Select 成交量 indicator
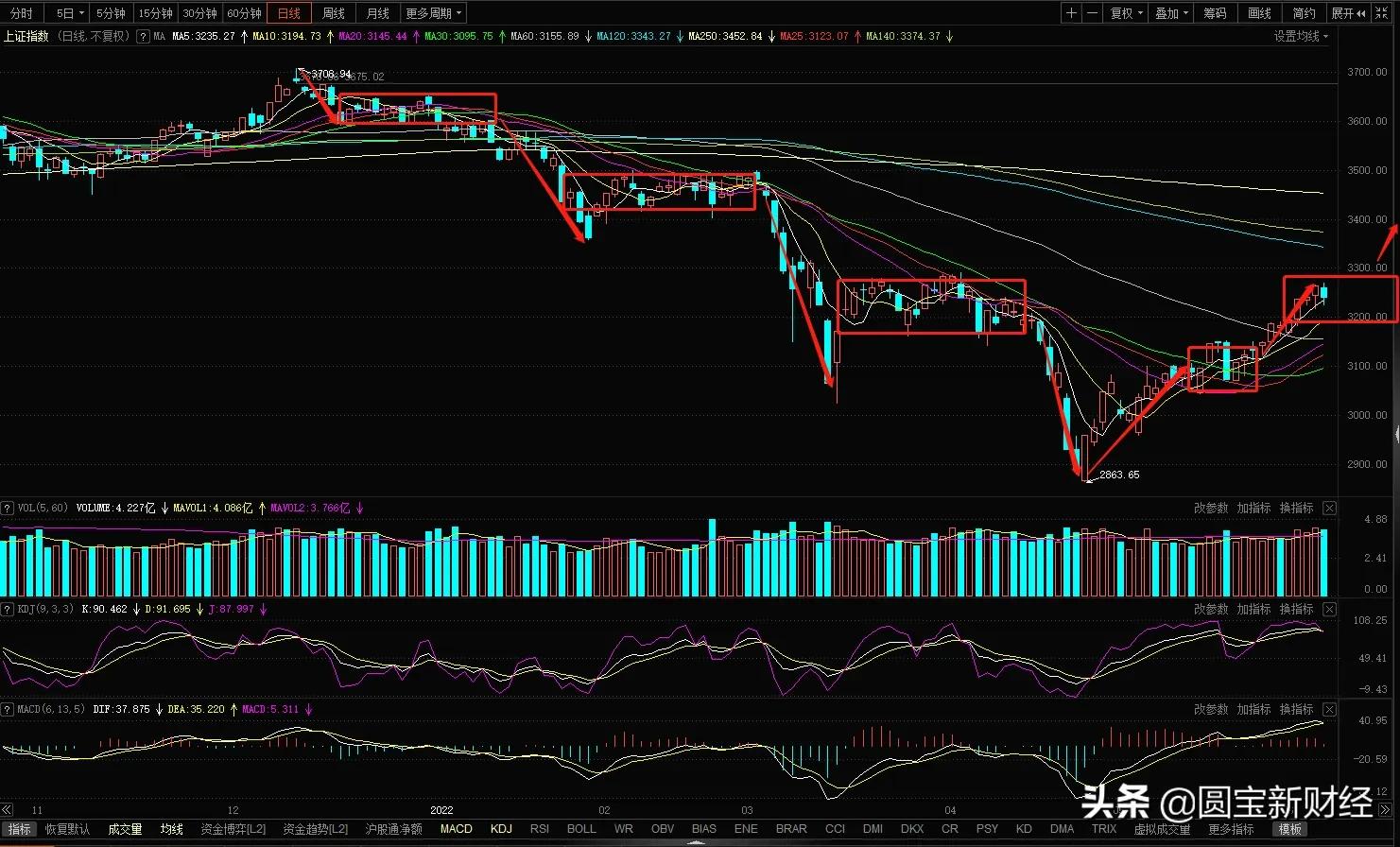This screenshot has width=1400, height=847. [x=125, y=829]
